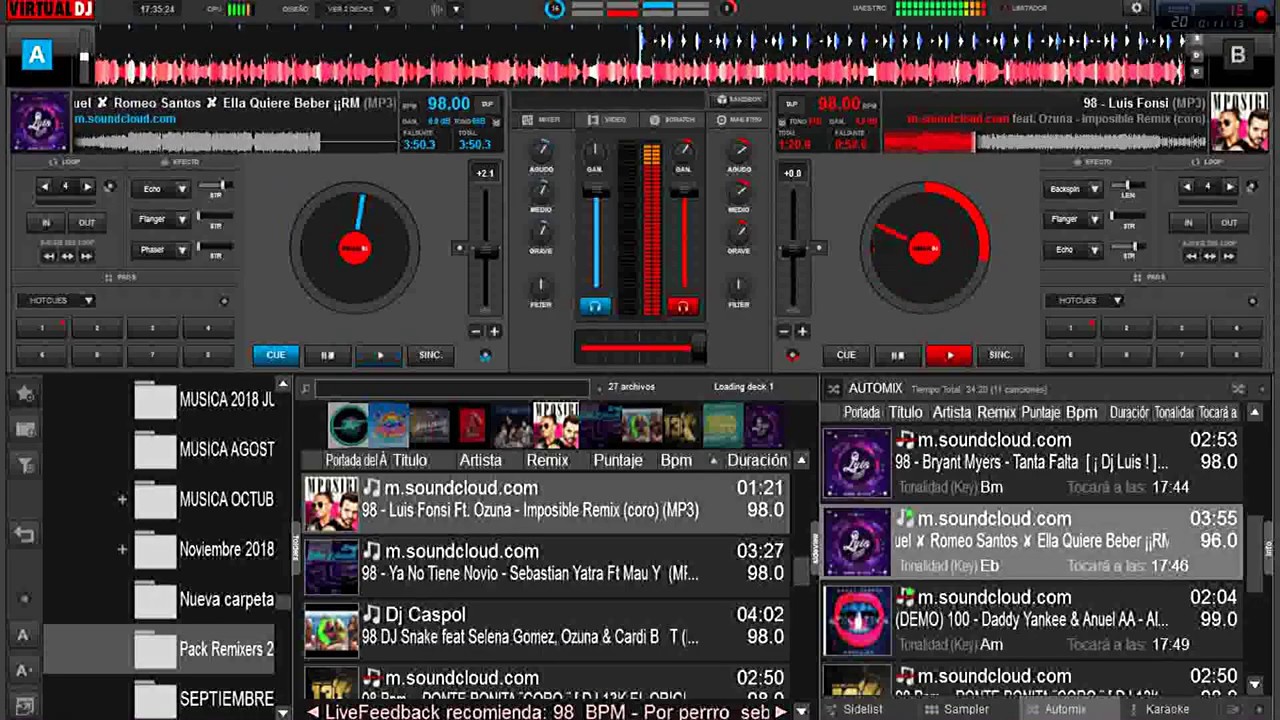Viewport: 1280px width, 720px height.
Task: Select the deck A waveform button
Action: tap(37, 55)
